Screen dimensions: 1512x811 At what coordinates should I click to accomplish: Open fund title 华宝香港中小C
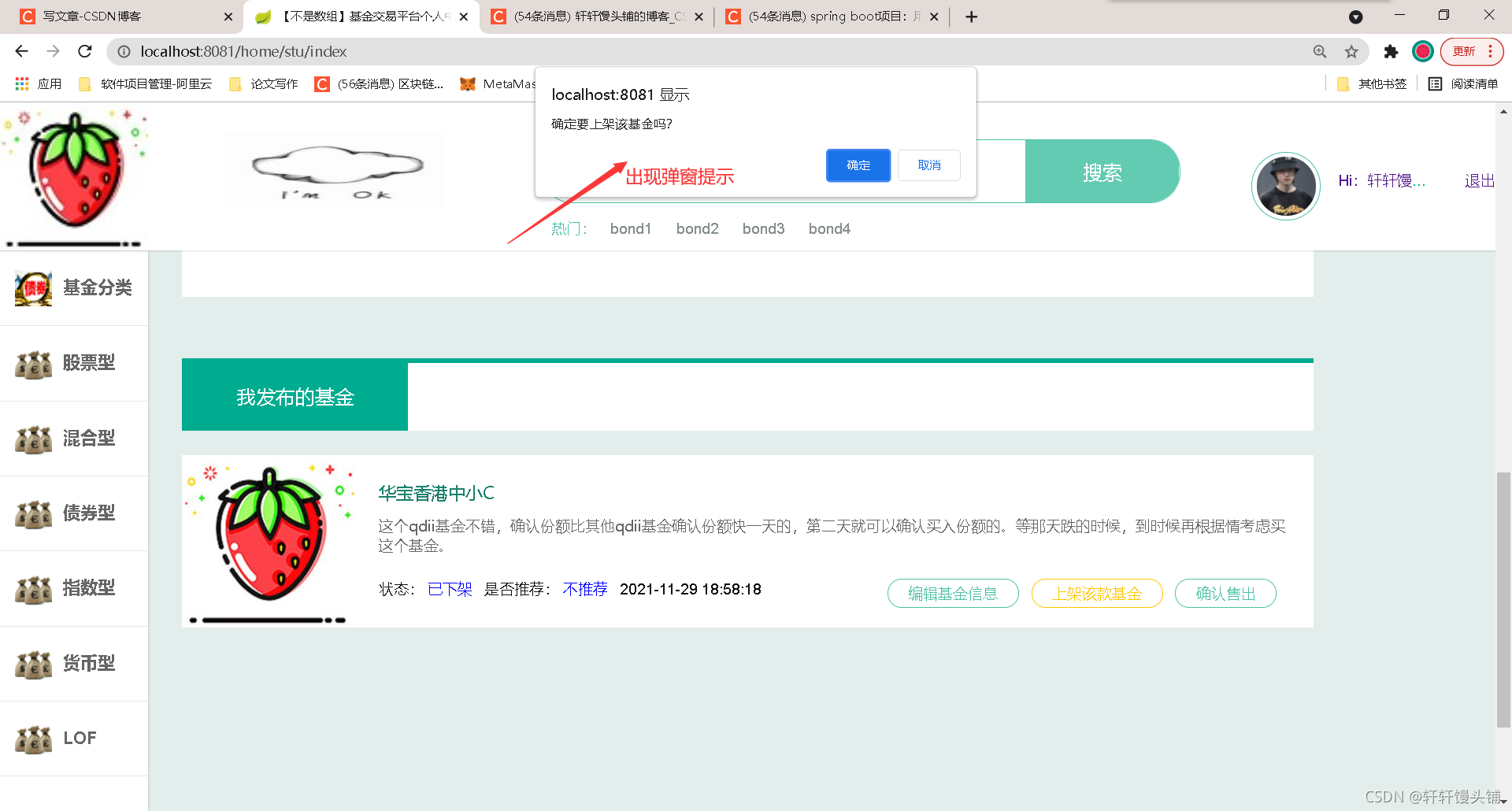[x=436, y=494]
